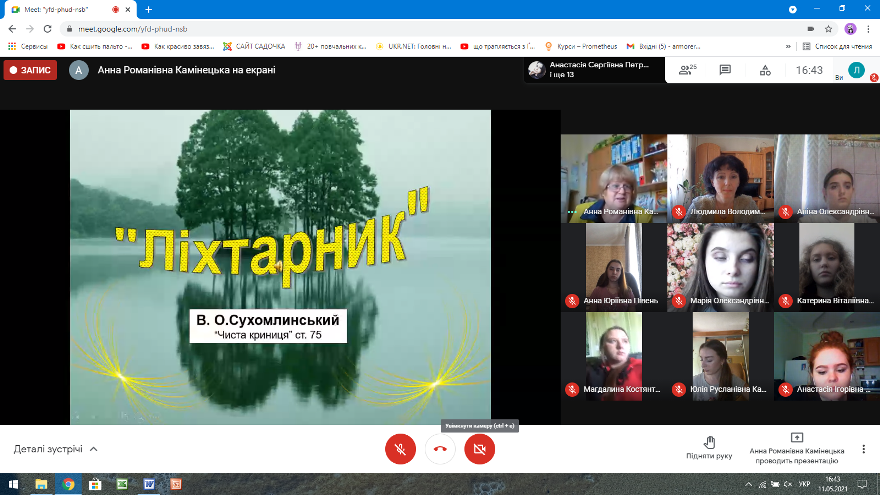Click the shared 'Ліхтарник' presentation slide
Image resolution: width=880 pixels, height=495 pixels.
(280, 267)
